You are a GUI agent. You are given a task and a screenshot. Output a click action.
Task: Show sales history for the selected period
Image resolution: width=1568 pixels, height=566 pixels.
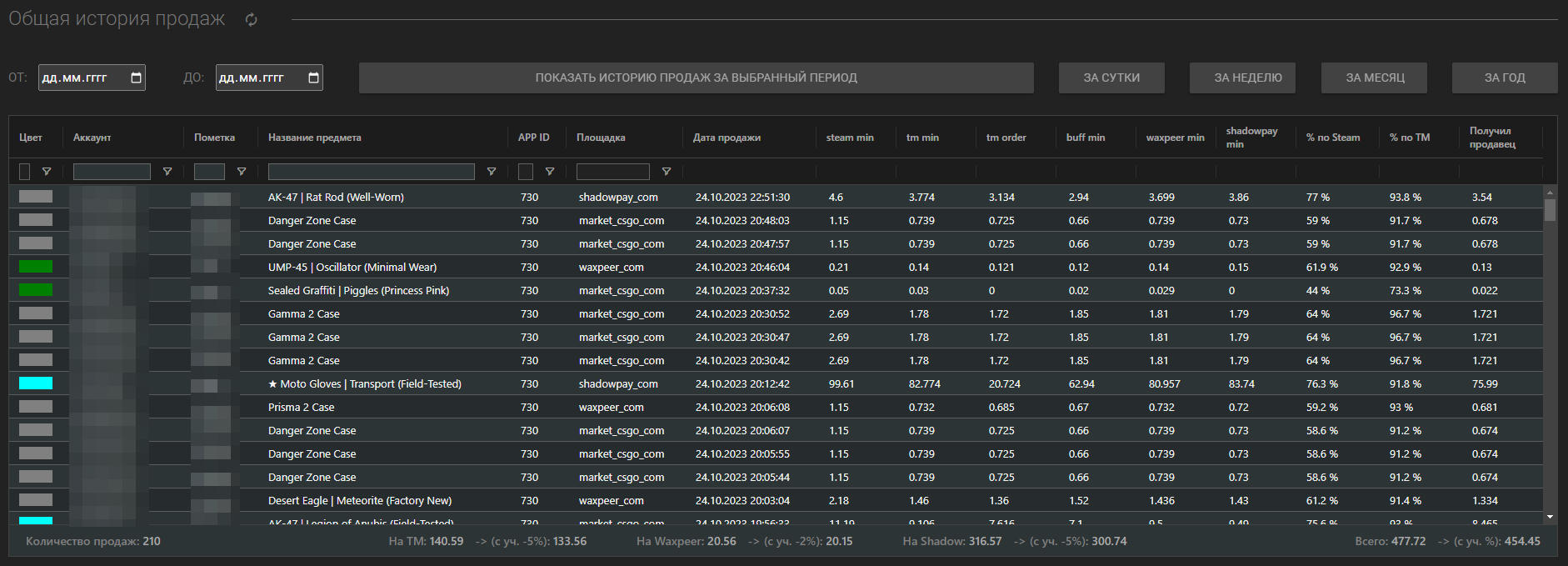(x=697, y=78)
